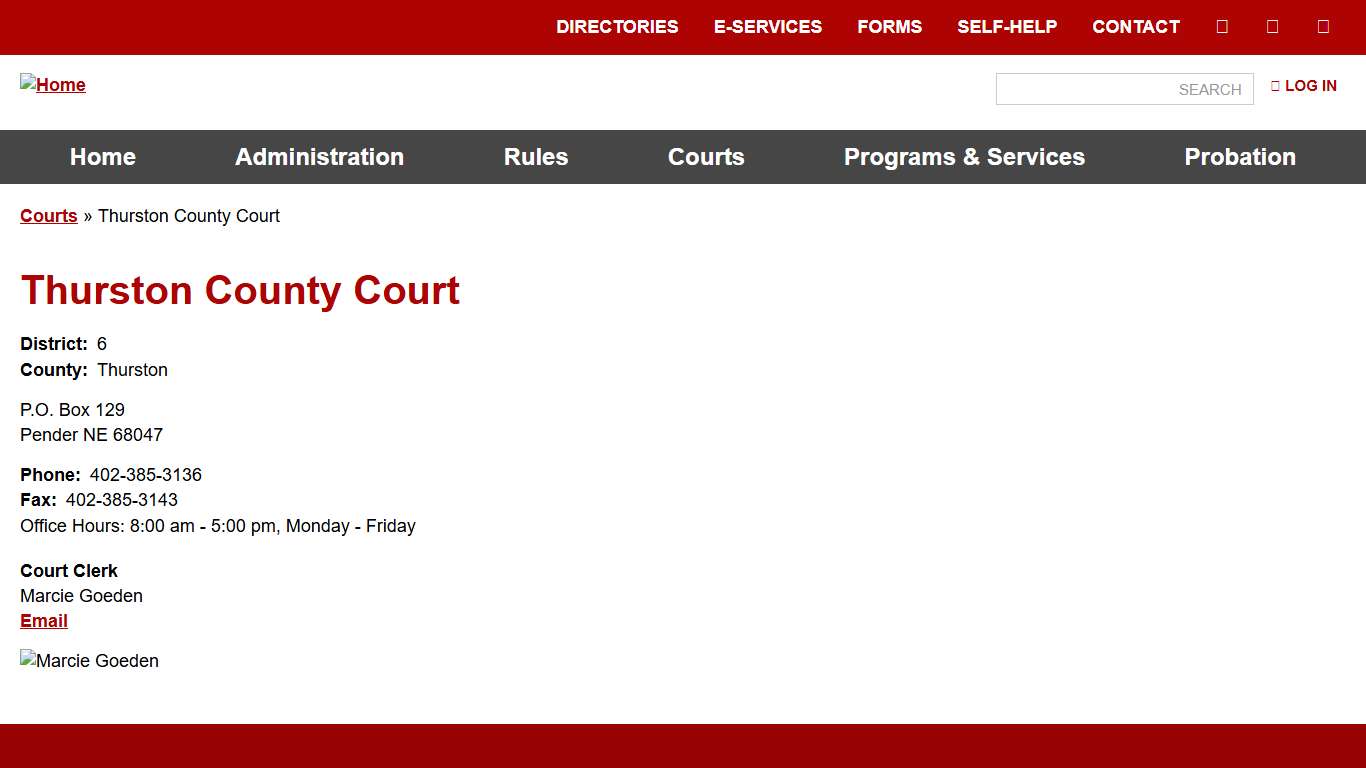The height and width of the screenshot is (768, 1366).
Task: Select the Home navigation tab
Action: click(x=102, y=157)
